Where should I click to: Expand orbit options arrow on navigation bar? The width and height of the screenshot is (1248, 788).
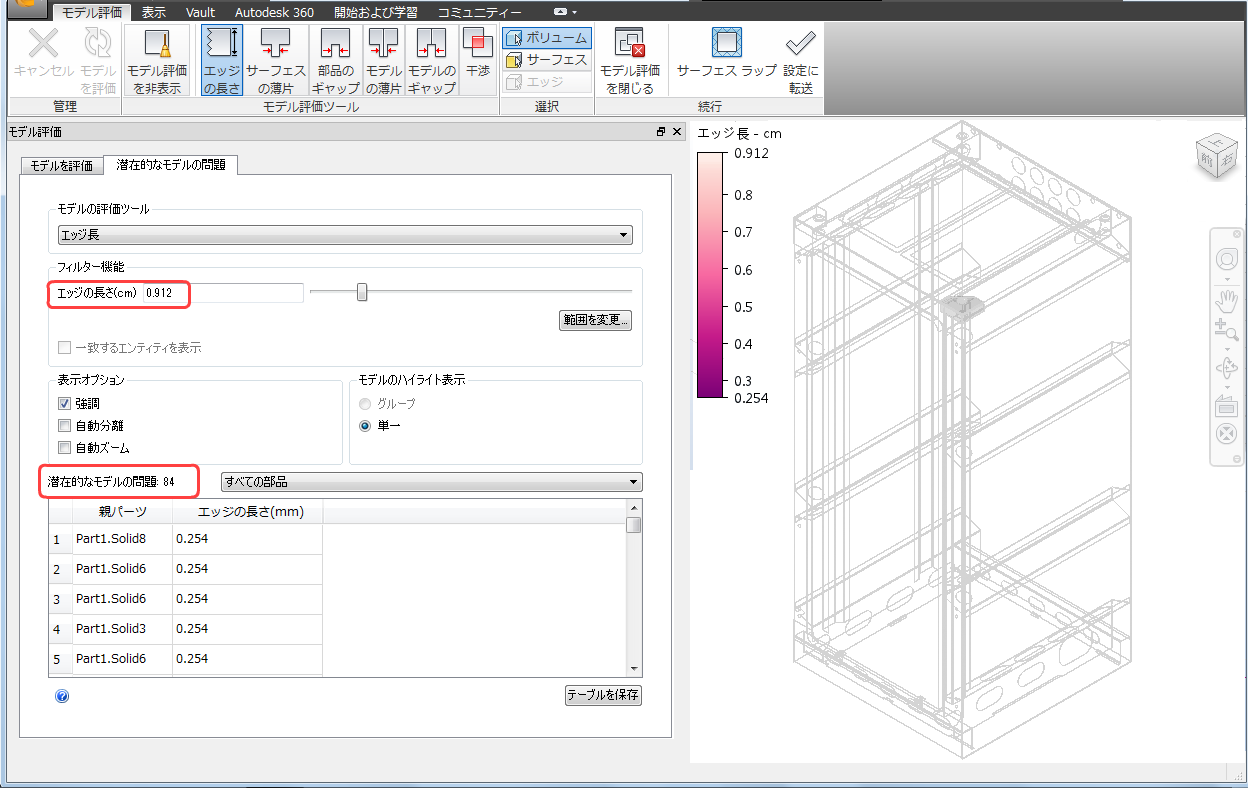click(1226, 386)
